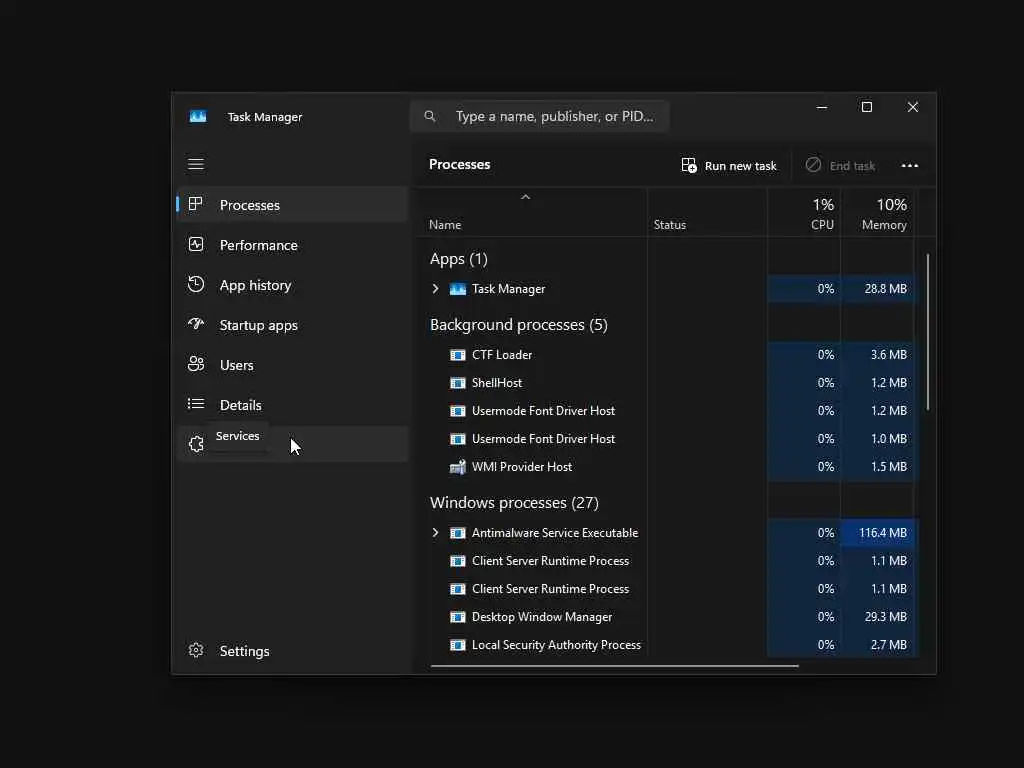The width and height of the screenshot is (1024, 768).
Task: Click the vertical scrollbar of the process list
Action: pyautogui.click(x=927, y=332)
